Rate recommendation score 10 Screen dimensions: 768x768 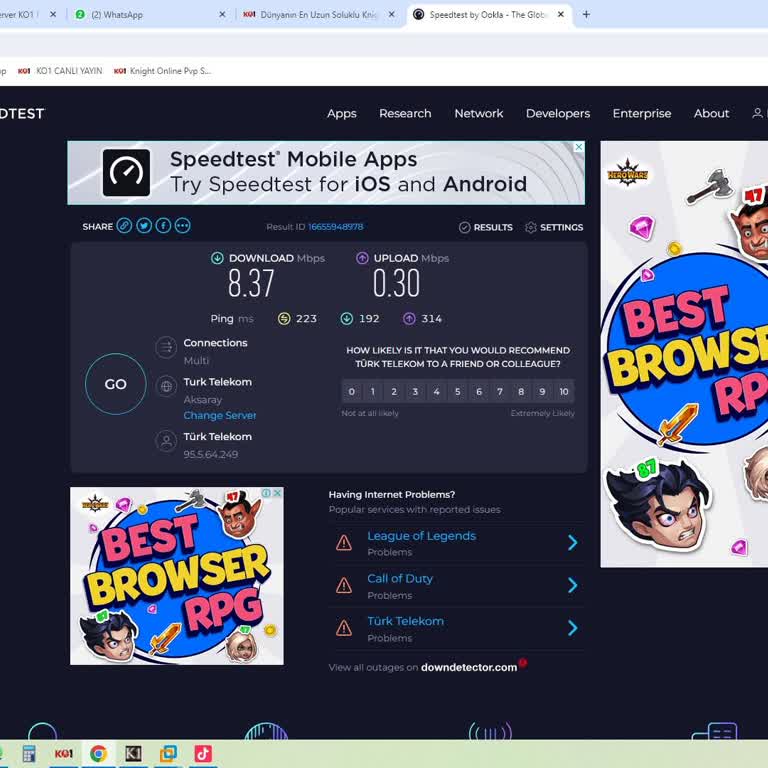564,391
